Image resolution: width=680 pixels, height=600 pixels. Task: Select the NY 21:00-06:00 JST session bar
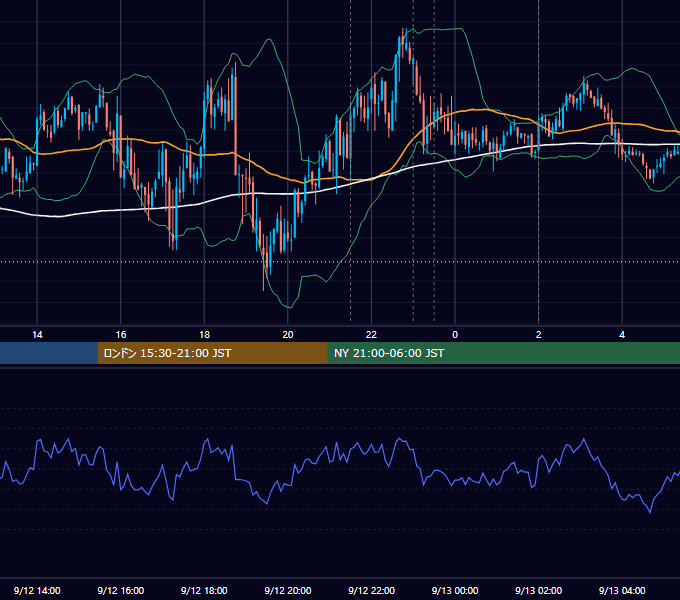coord(503,353)
